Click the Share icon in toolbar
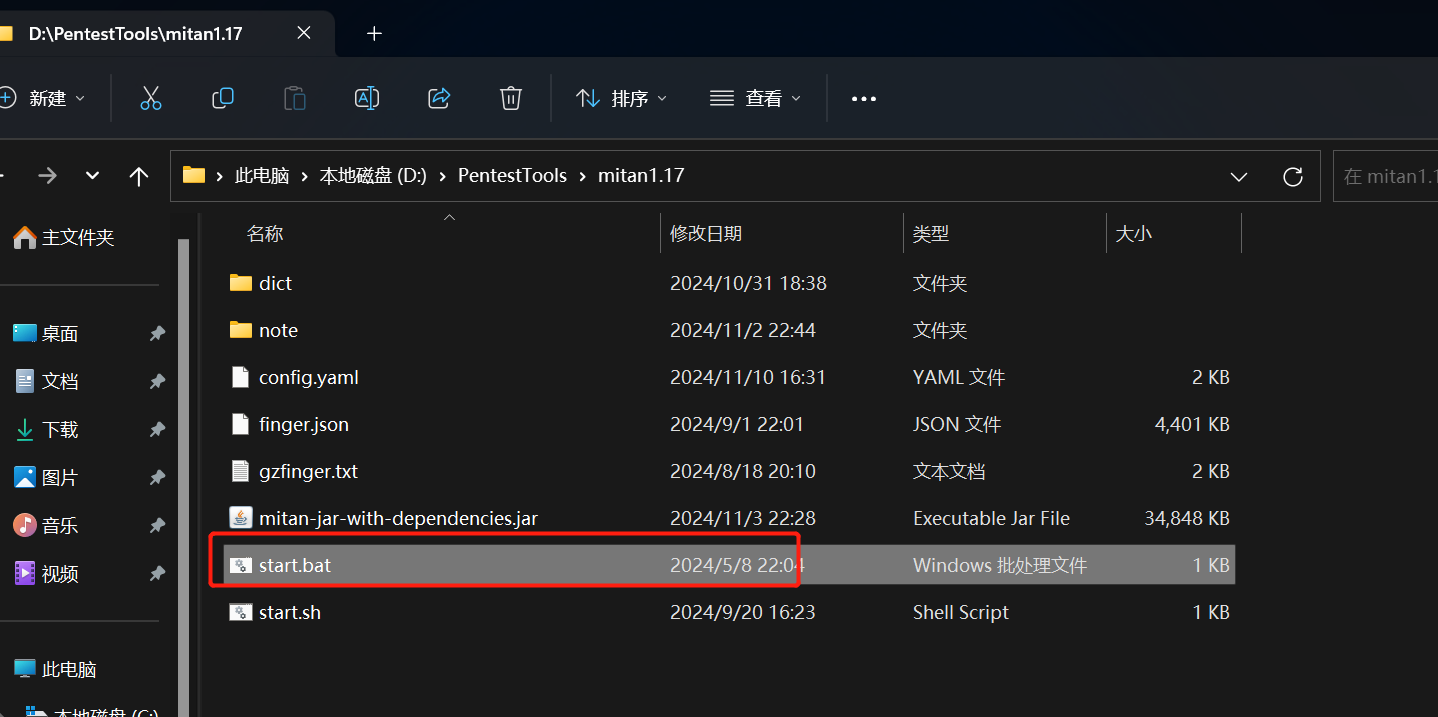 click(439, 98)
